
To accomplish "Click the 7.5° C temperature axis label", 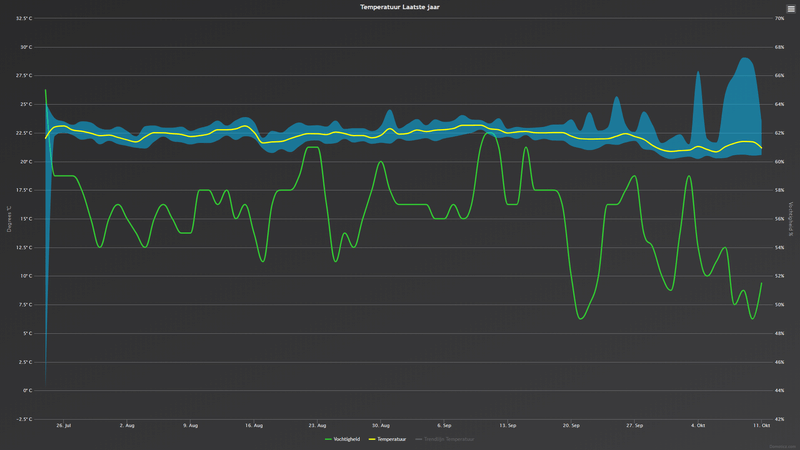I will tap(24, 305).
